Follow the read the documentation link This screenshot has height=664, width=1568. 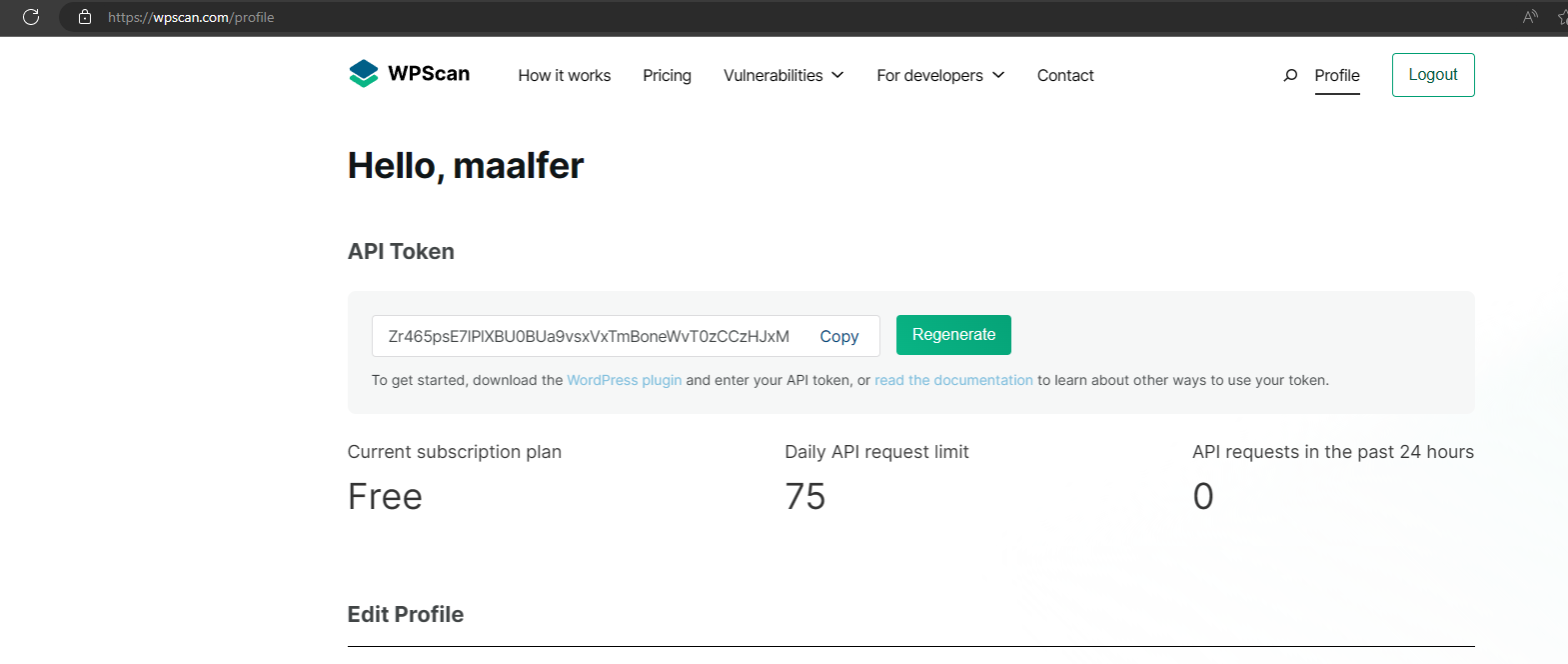953,380
